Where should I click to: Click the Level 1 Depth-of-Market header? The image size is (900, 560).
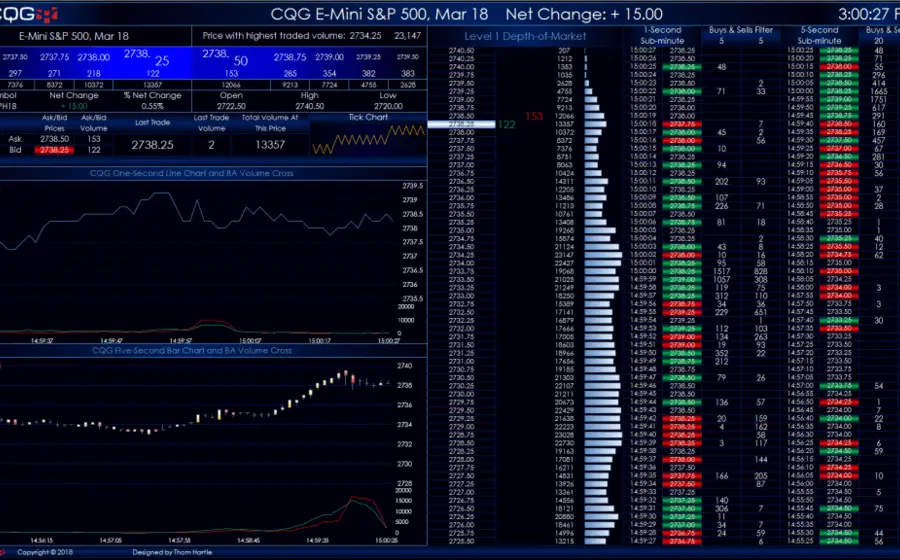pos(525,36)
